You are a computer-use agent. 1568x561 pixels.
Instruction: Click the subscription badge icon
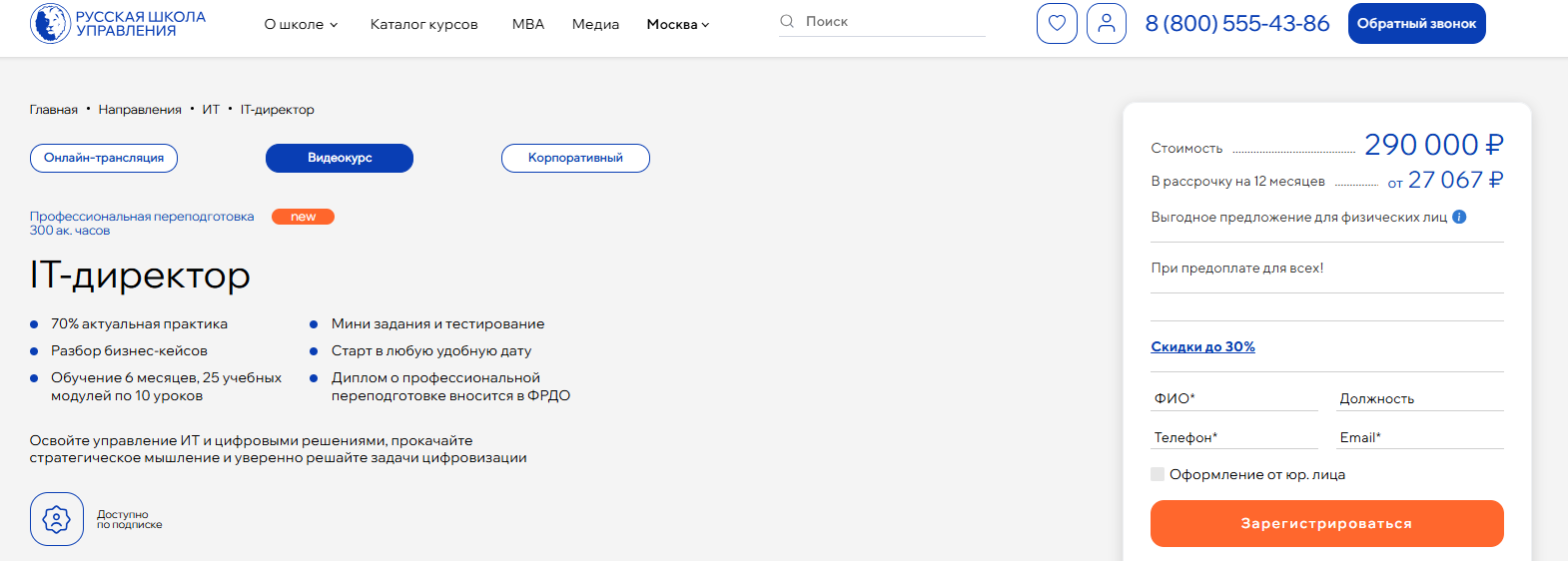[57, 519]
